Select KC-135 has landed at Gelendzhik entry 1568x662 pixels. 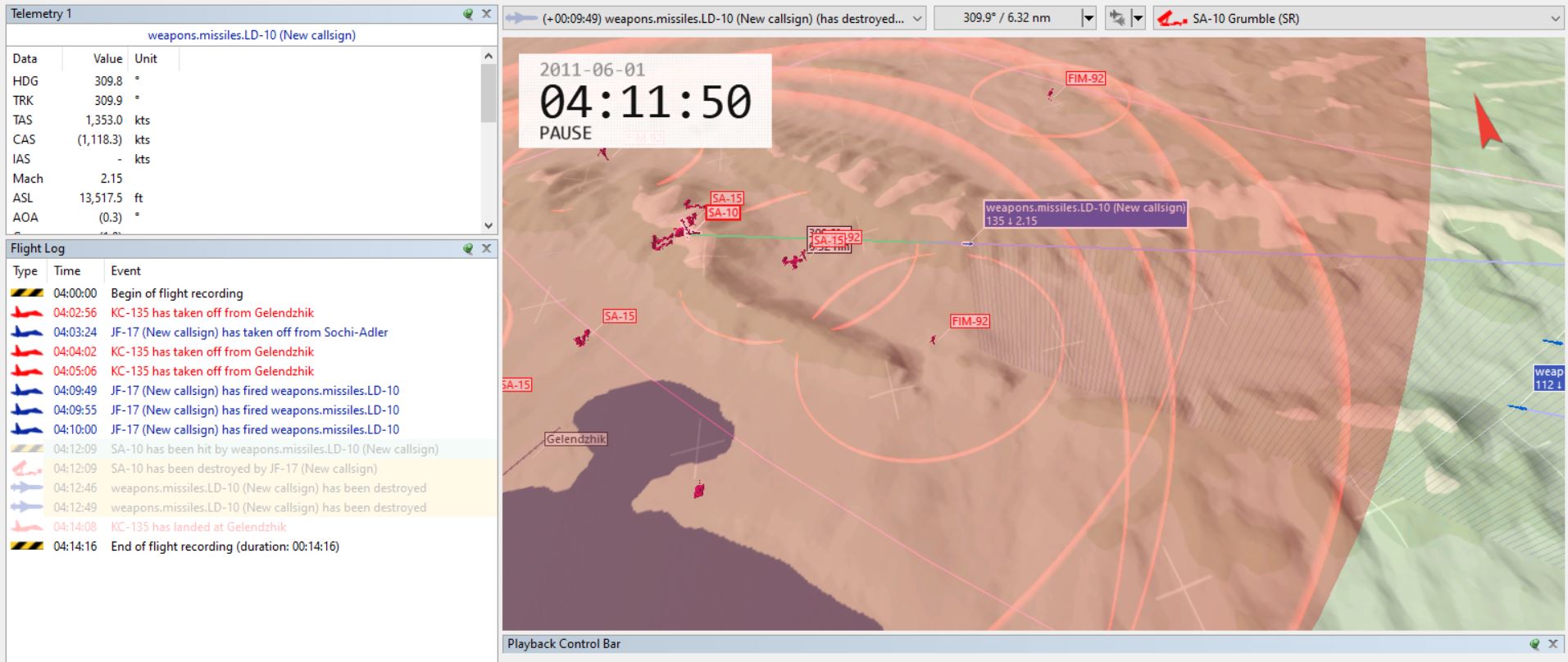pos(252,527)
